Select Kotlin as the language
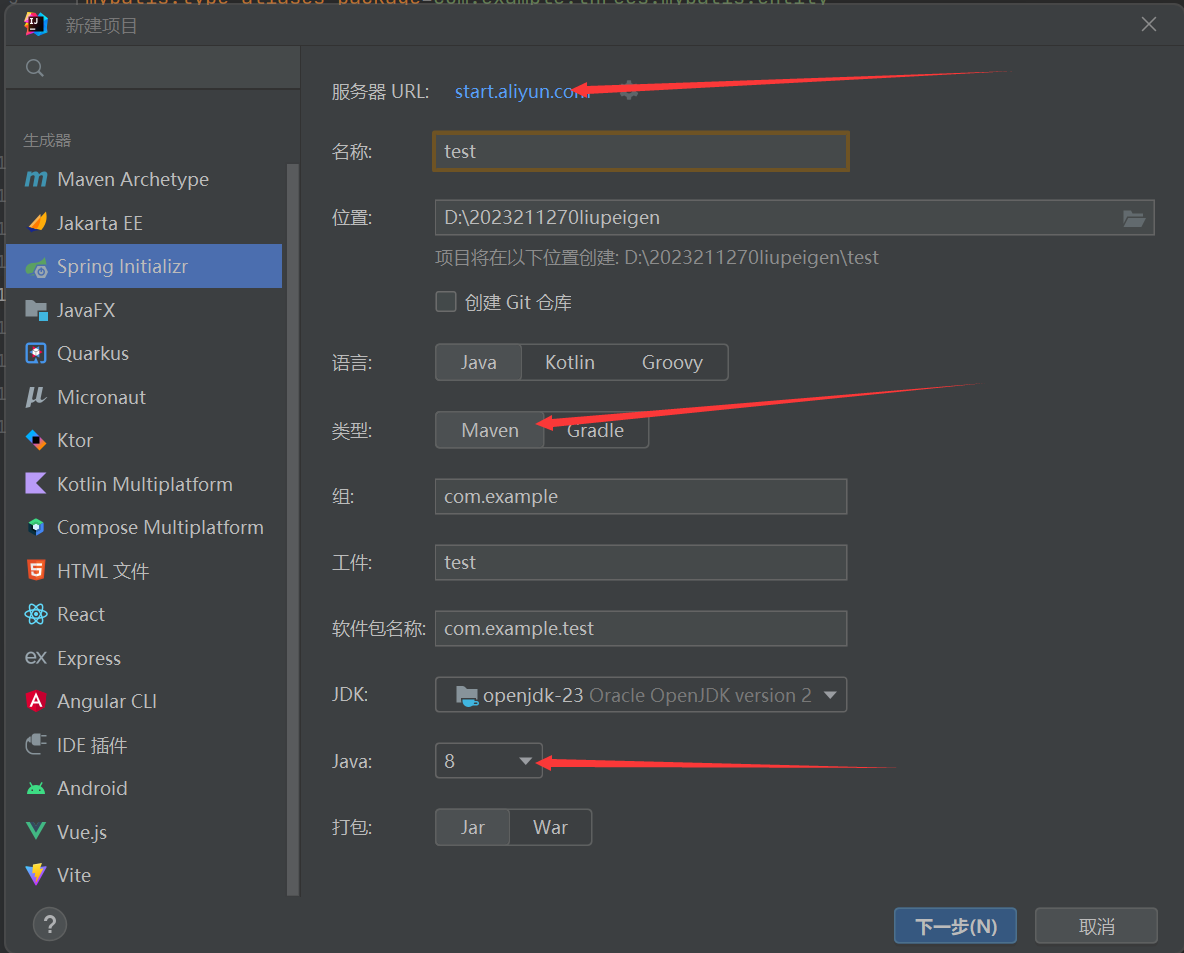The width and height of the screenshot is (1184, 953). [x=570, y=362]
